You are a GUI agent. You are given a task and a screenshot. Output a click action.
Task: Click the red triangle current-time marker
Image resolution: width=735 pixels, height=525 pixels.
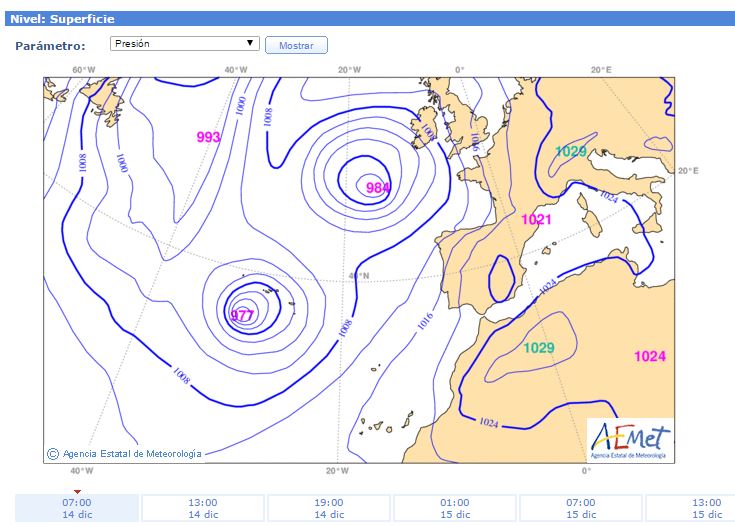click(x=77, y=491)
